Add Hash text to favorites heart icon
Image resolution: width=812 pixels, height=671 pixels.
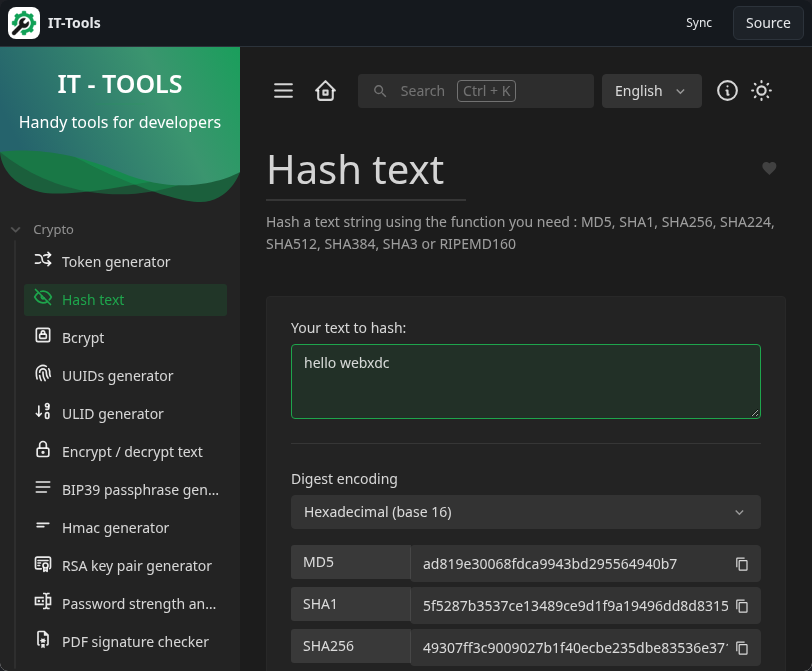pyautogui.click(x=769, y=168)
